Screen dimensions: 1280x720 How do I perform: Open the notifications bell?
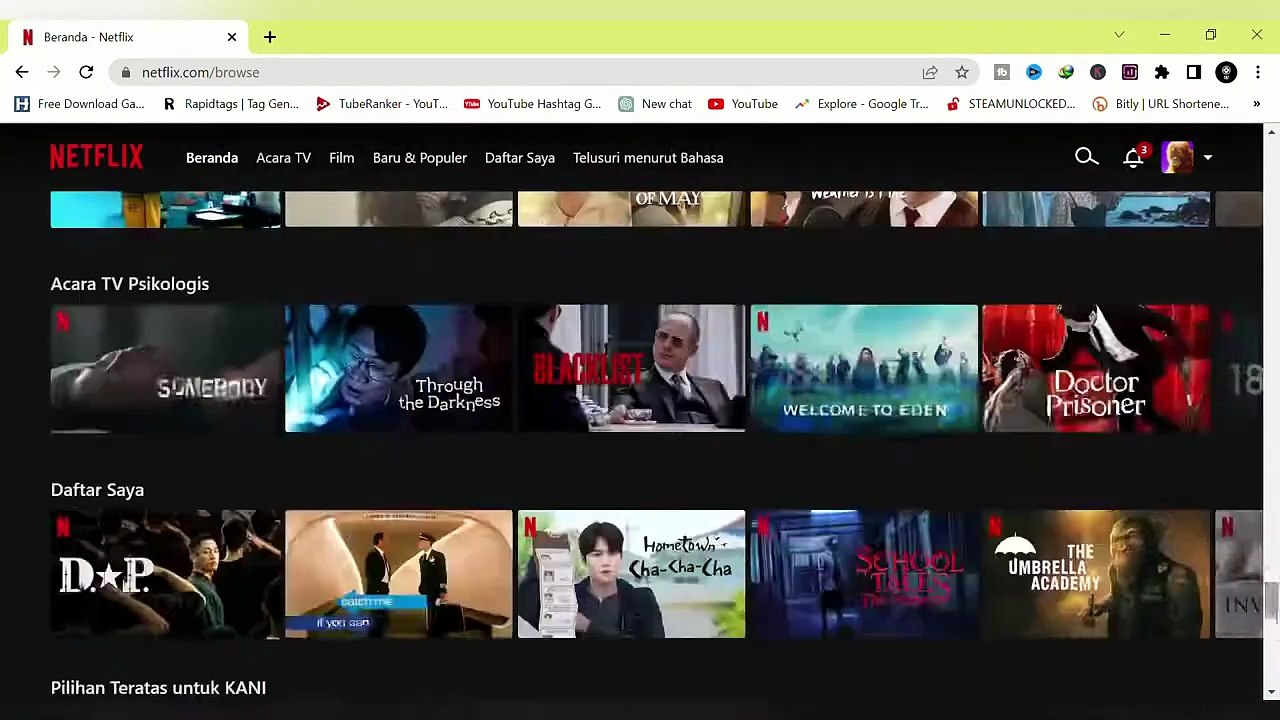(1133, 158)
